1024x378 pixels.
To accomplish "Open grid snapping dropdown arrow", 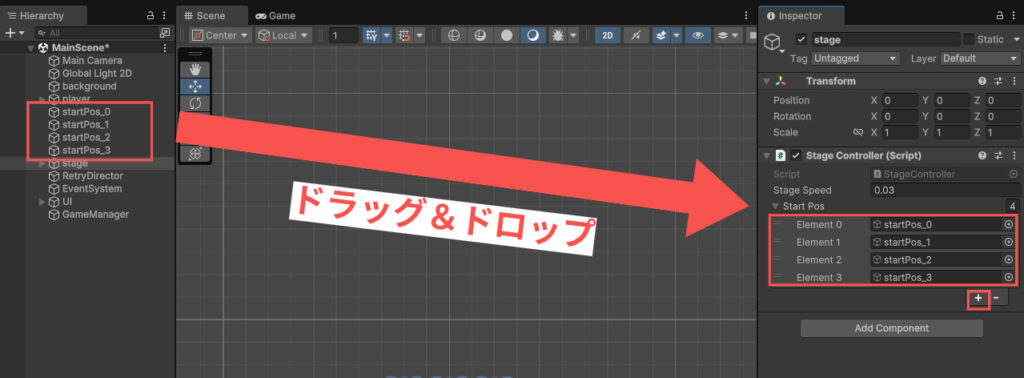I will (x=386, y=35).
